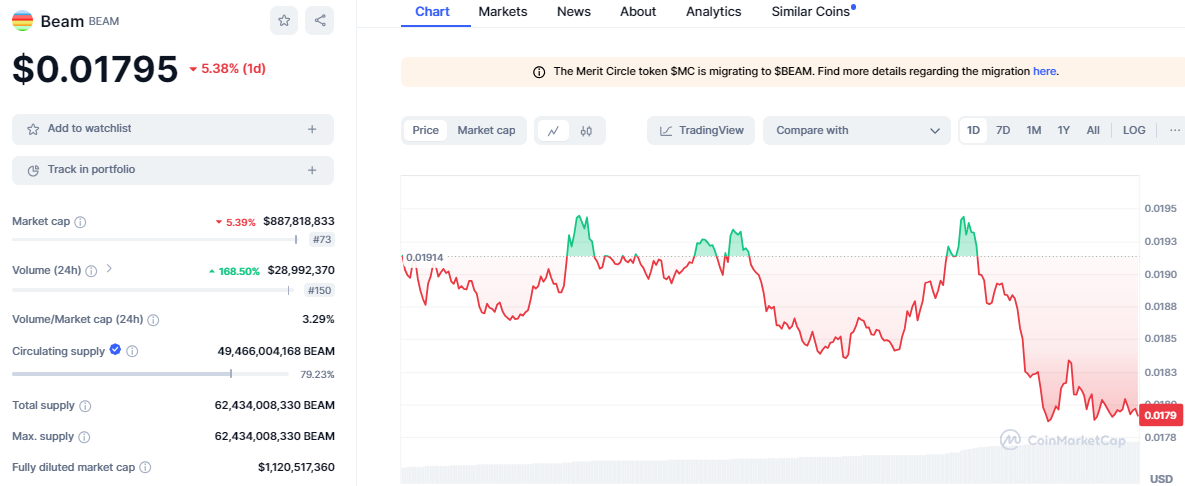Set chart range to 1D
1185x486 pixels.
coord(973,130)
